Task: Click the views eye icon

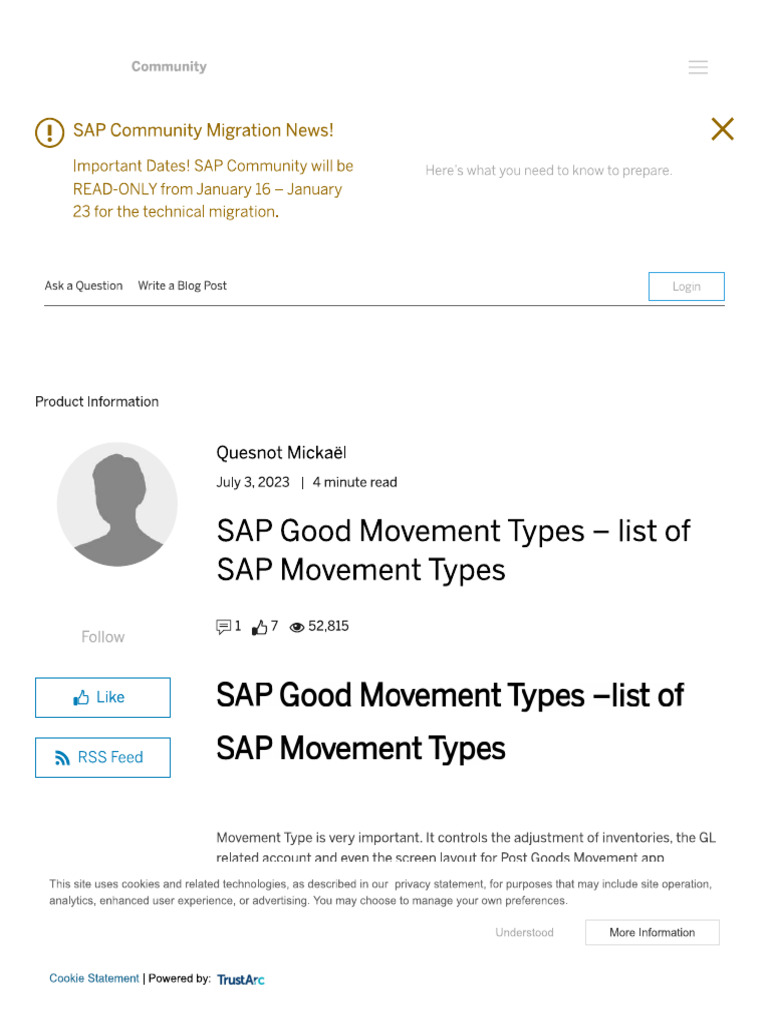Action: (297, 627)
